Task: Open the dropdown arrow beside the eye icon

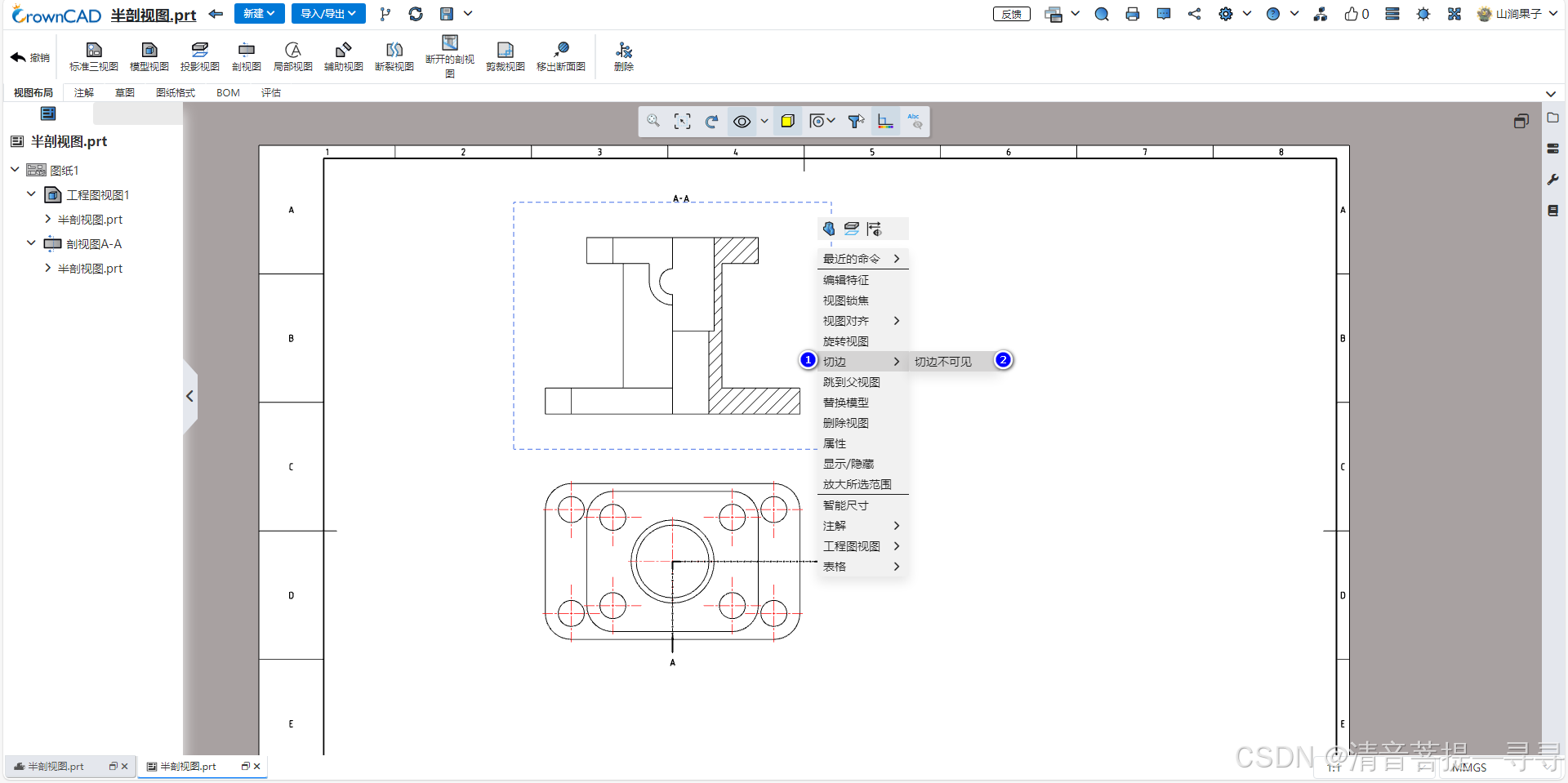Action: [764, 121]
